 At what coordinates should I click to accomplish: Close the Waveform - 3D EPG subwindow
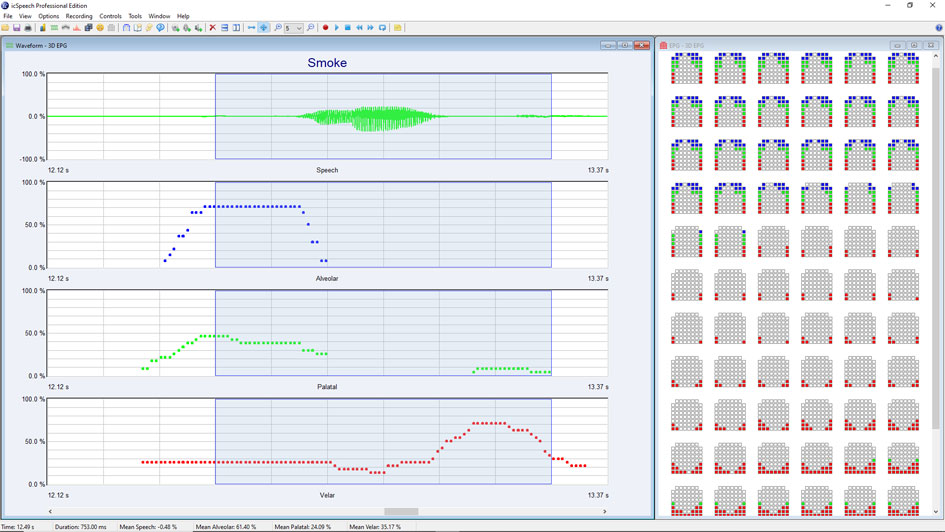642,45
